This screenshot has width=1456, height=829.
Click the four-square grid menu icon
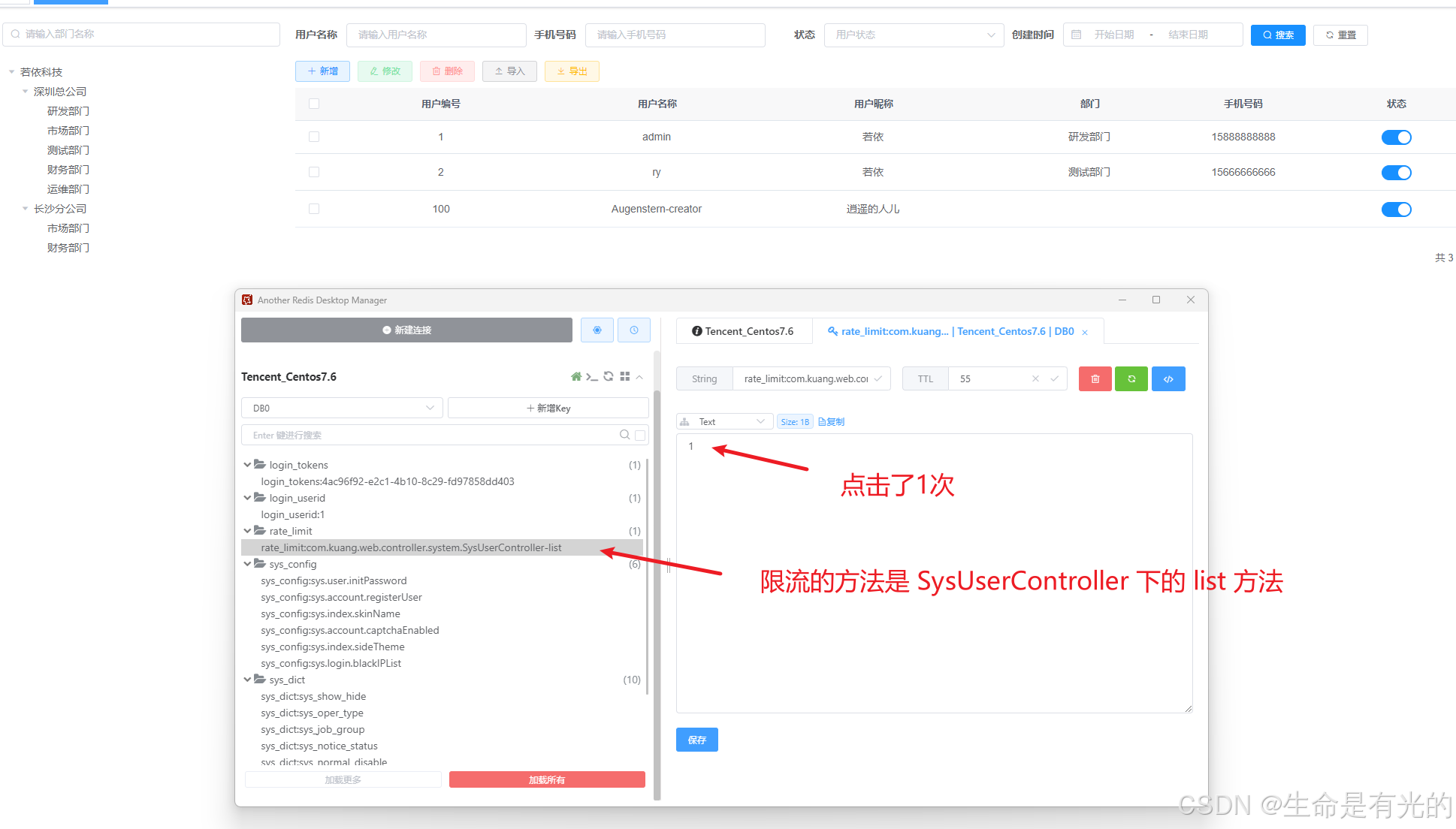pos(625,377)
